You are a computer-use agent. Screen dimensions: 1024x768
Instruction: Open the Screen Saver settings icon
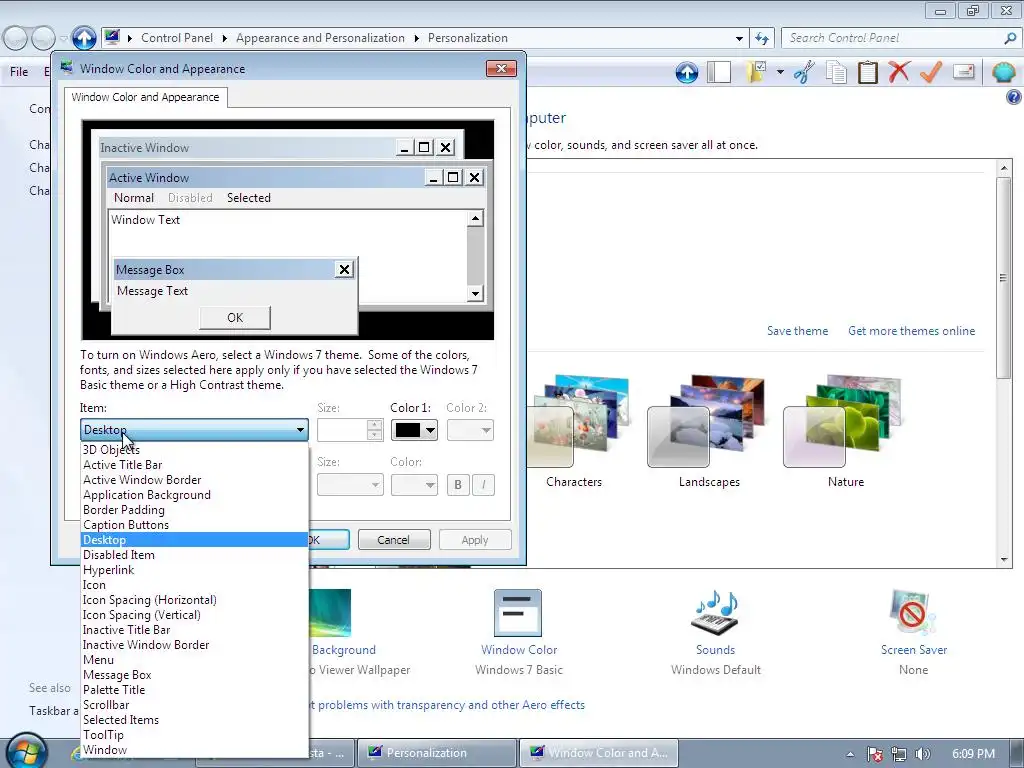click(913, 613)
